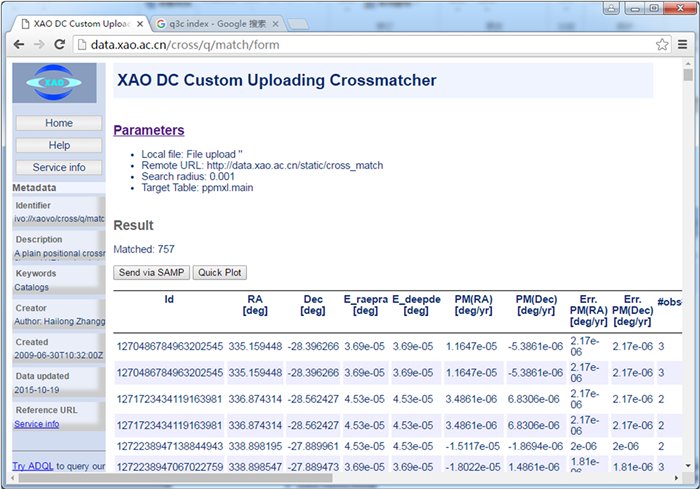Open the Chrome hamburger menu
Screen dimensions: 700x489
tap(683, 45)
